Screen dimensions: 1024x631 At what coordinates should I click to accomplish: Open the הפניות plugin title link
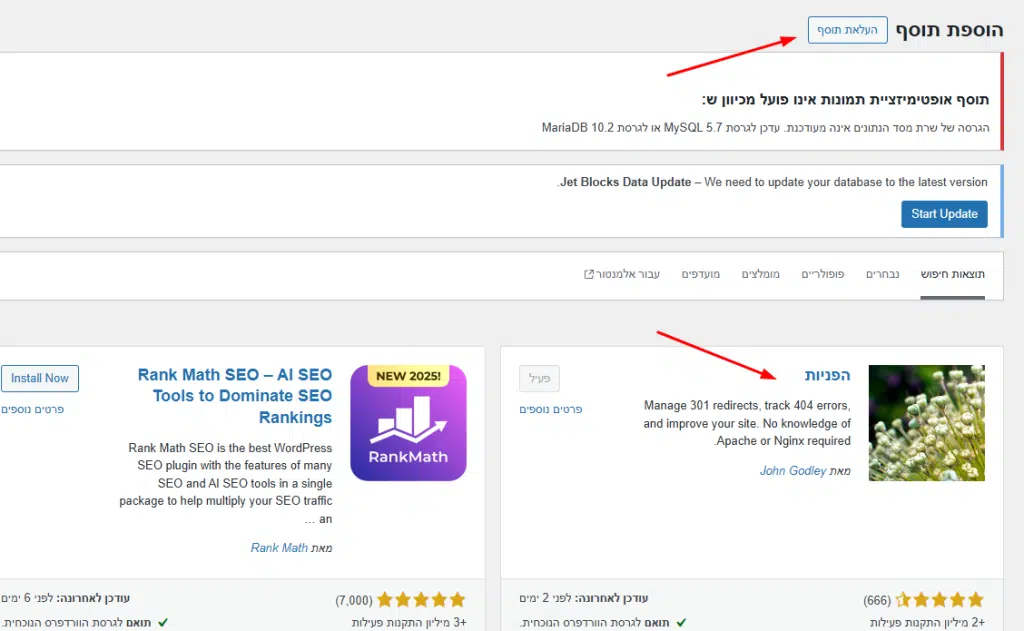(x=827, y=375)
